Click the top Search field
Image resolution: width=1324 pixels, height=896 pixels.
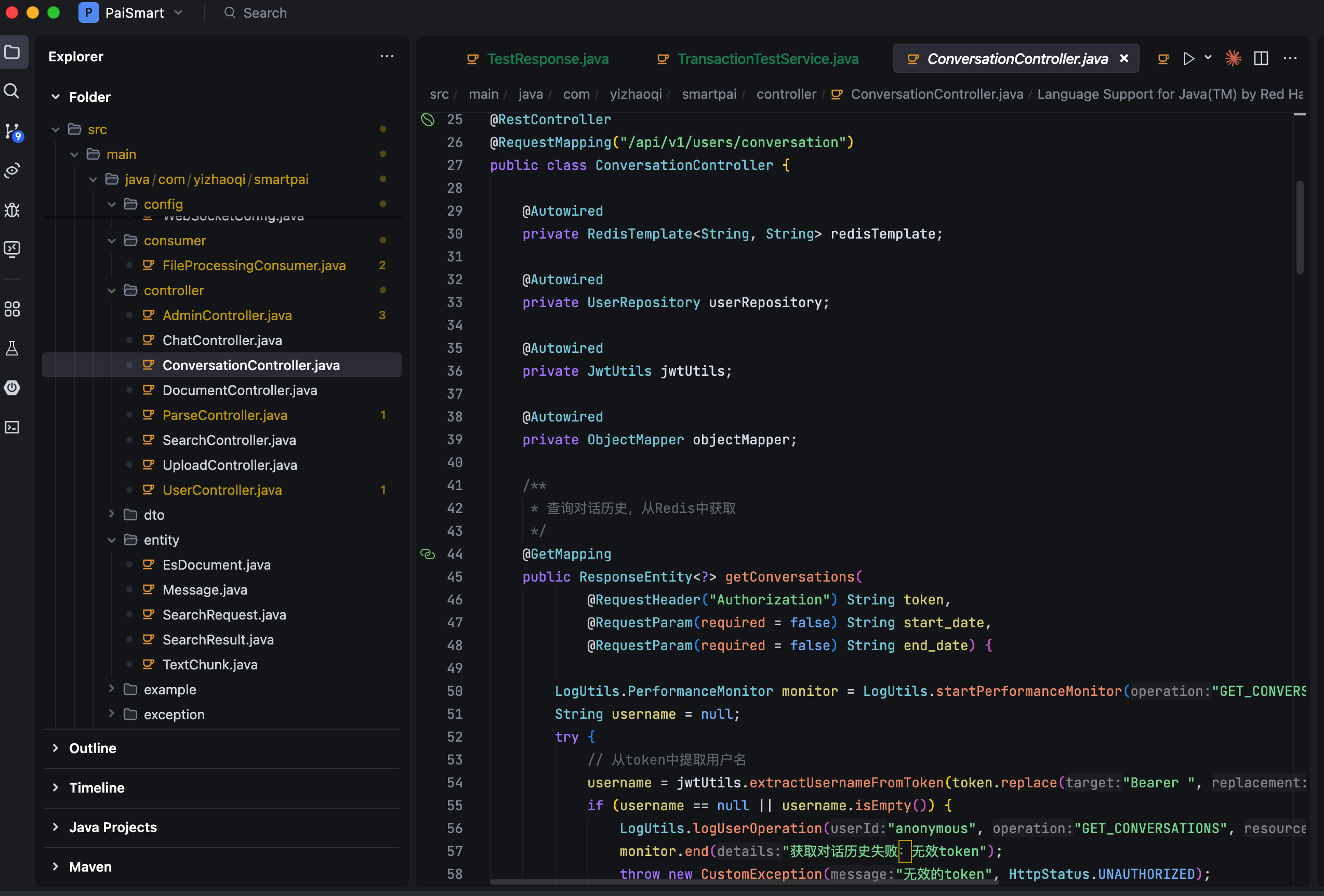coord(264,12)
